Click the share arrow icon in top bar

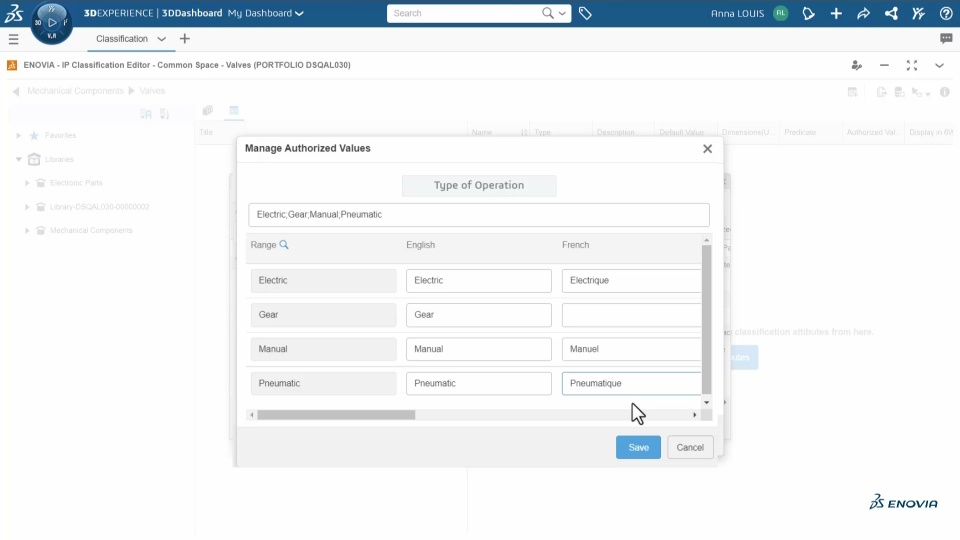[x=863, y=13]
